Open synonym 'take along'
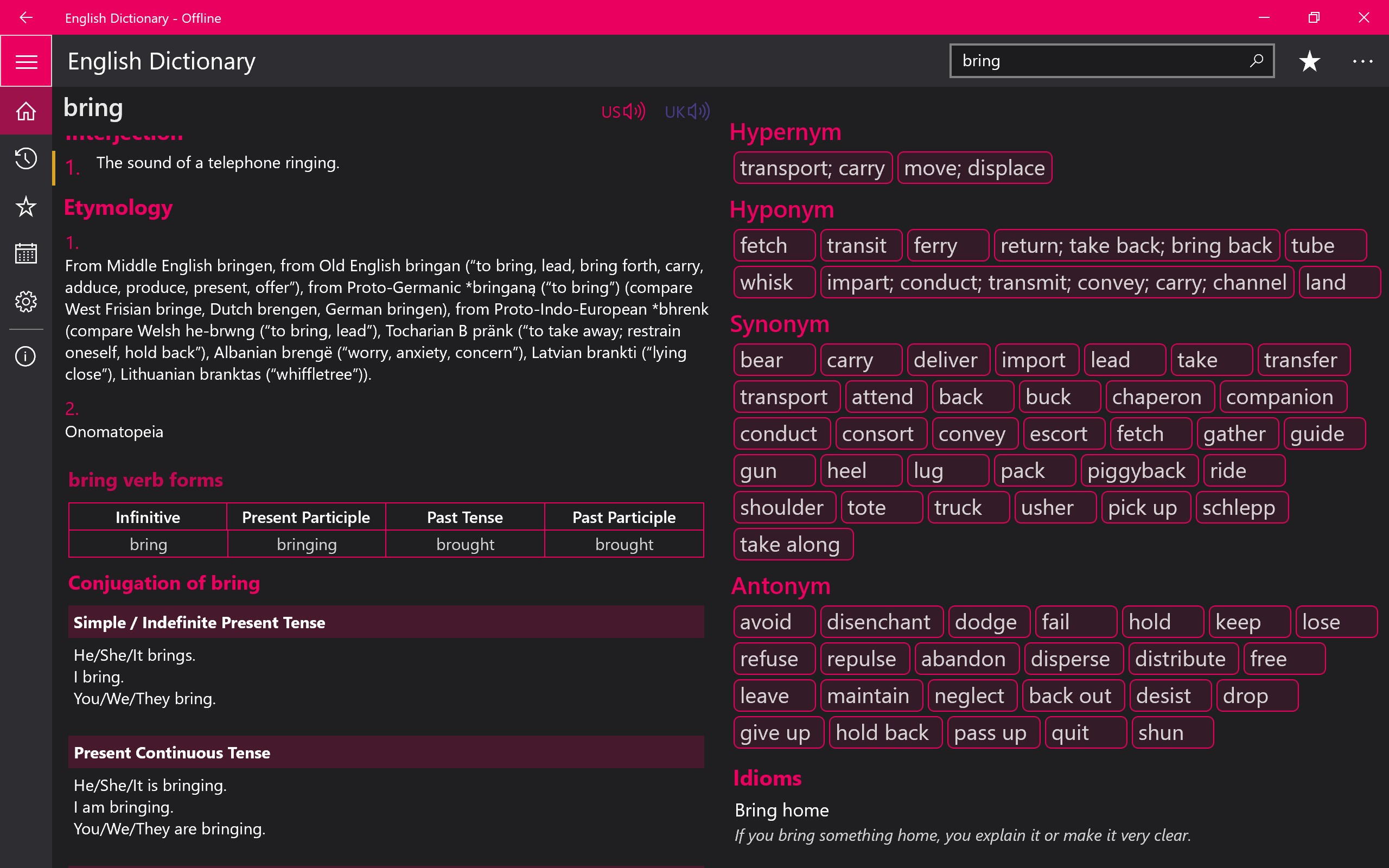 coord(793,544)
